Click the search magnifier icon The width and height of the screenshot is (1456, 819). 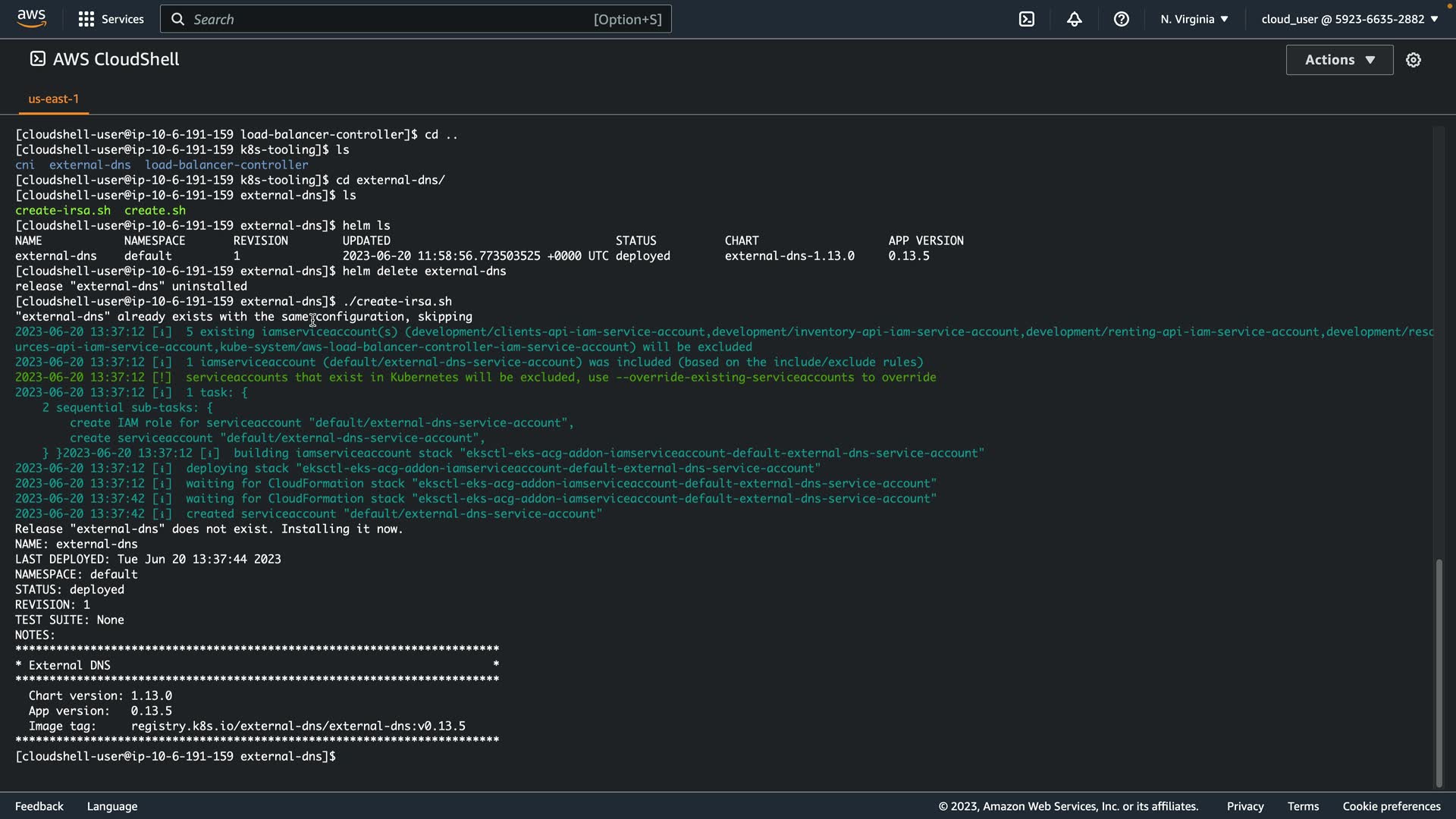(x=177, y=19)
